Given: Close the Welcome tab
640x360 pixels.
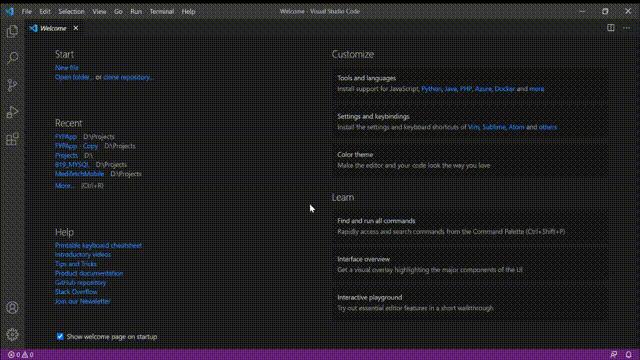Looking at the screenshot, I should pos(76,28).
